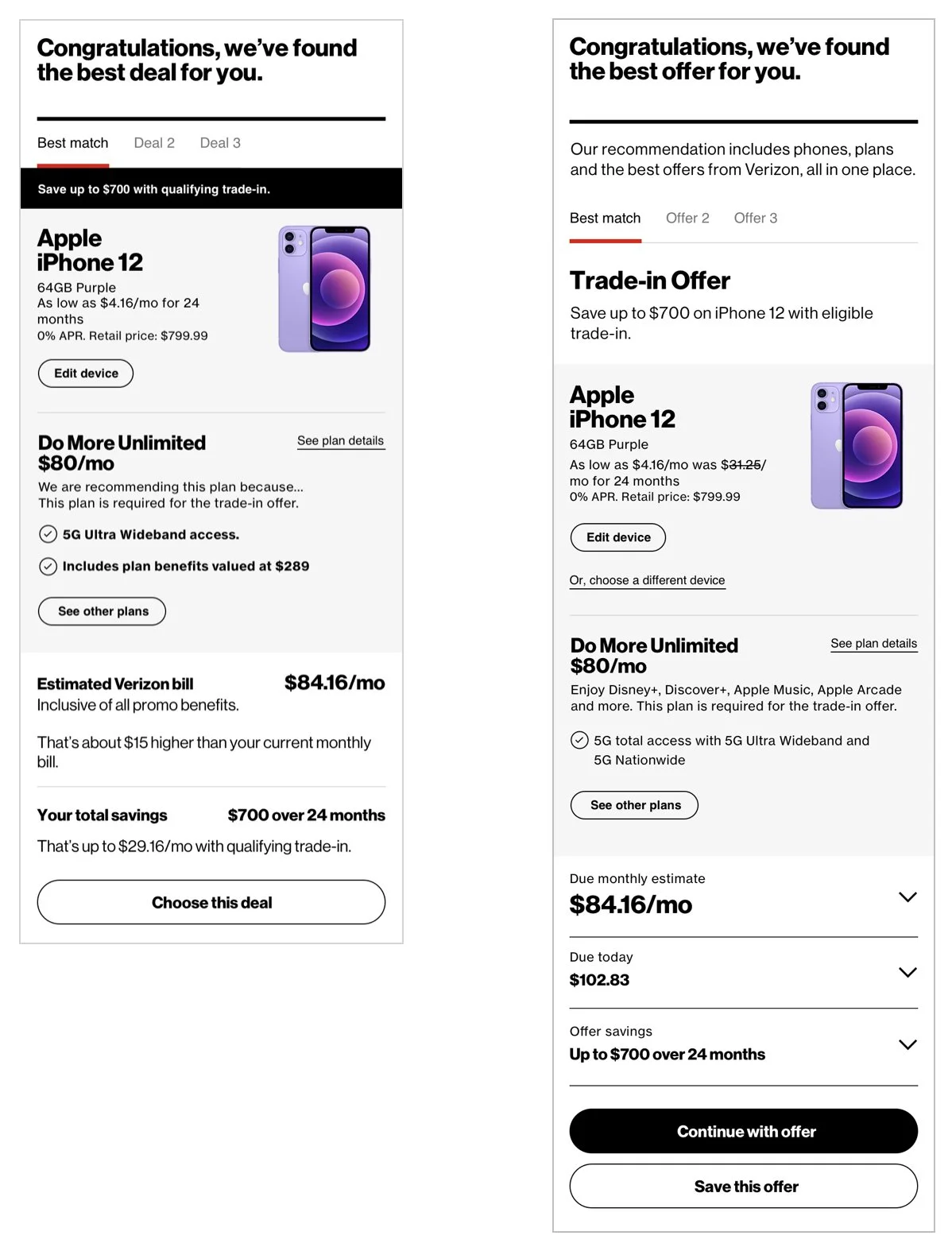Expand the Offer savings chevron

[907, 1044]
